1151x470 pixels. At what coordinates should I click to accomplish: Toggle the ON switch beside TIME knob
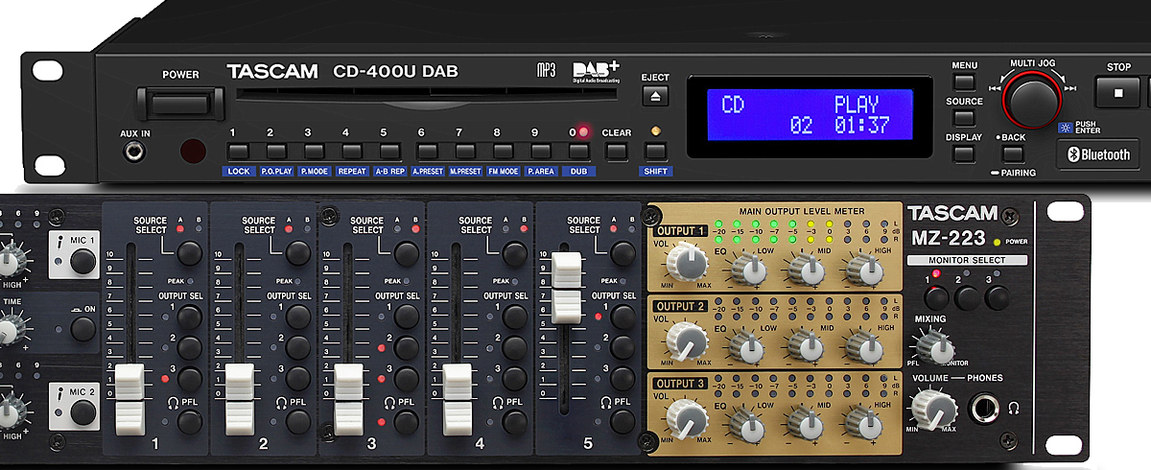pos(83,329)
